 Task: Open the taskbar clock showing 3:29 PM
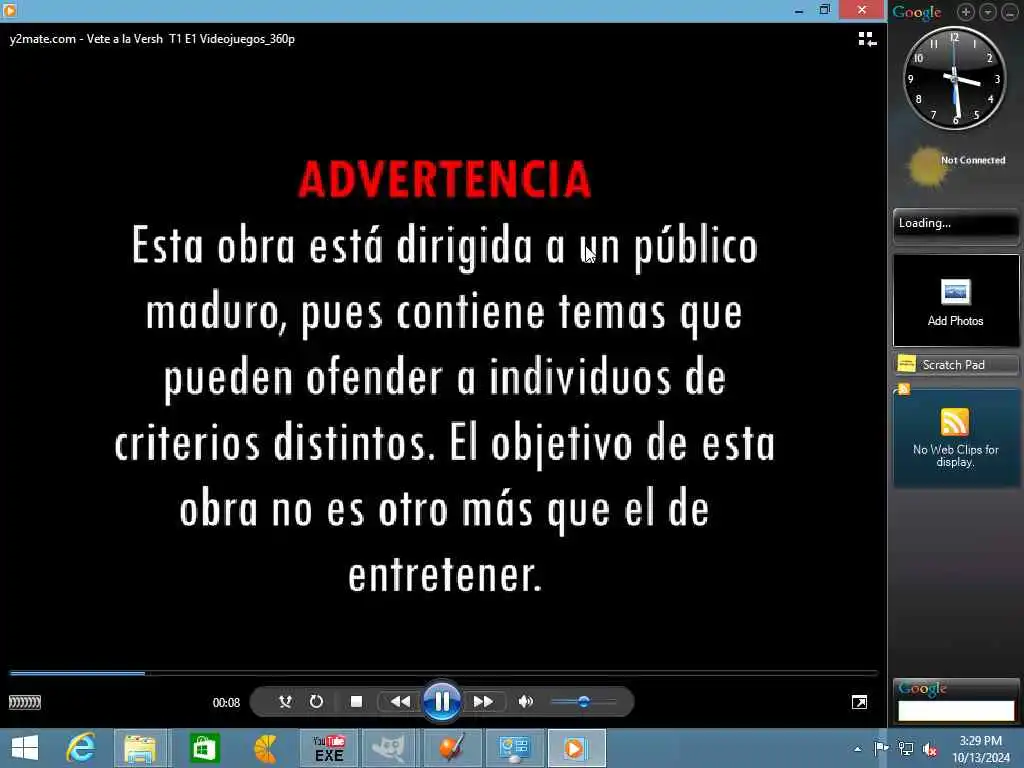[981, 749]
